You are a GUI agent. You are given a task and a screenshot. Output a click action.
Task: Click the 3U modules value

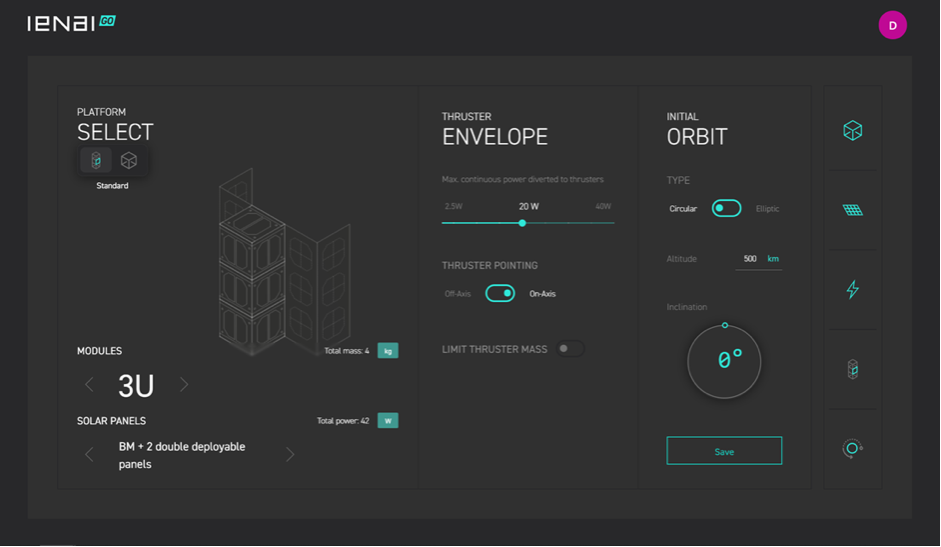pos(136,386)
